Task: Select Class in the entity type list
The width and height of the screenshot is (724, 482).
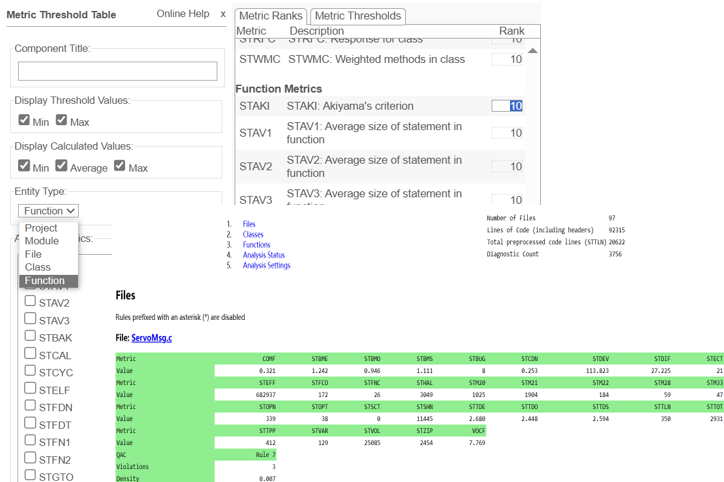Action: (38, 267)
